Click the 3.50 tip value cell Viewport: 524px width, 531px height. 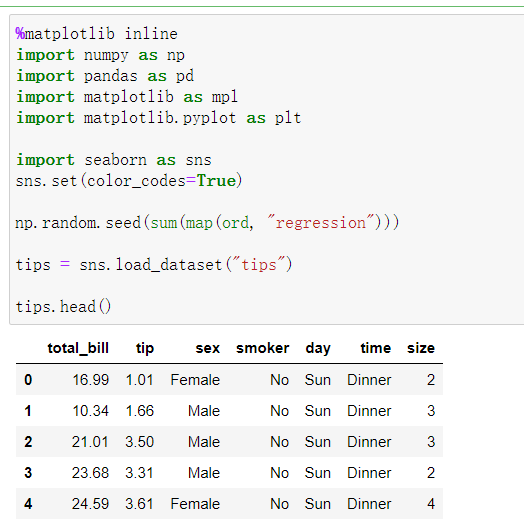point(140,442)
